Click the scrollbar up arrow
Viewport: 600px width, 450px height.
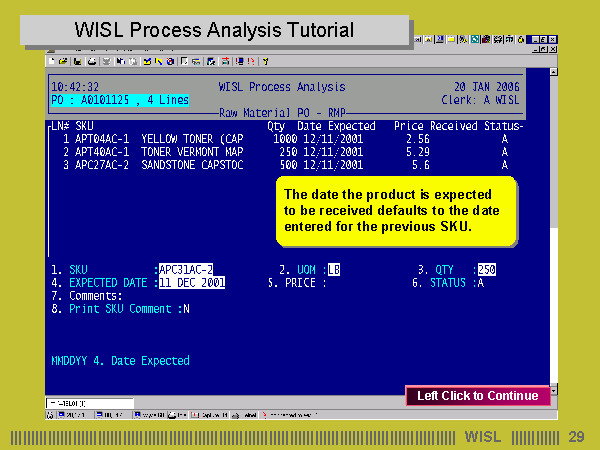point(553,72)
